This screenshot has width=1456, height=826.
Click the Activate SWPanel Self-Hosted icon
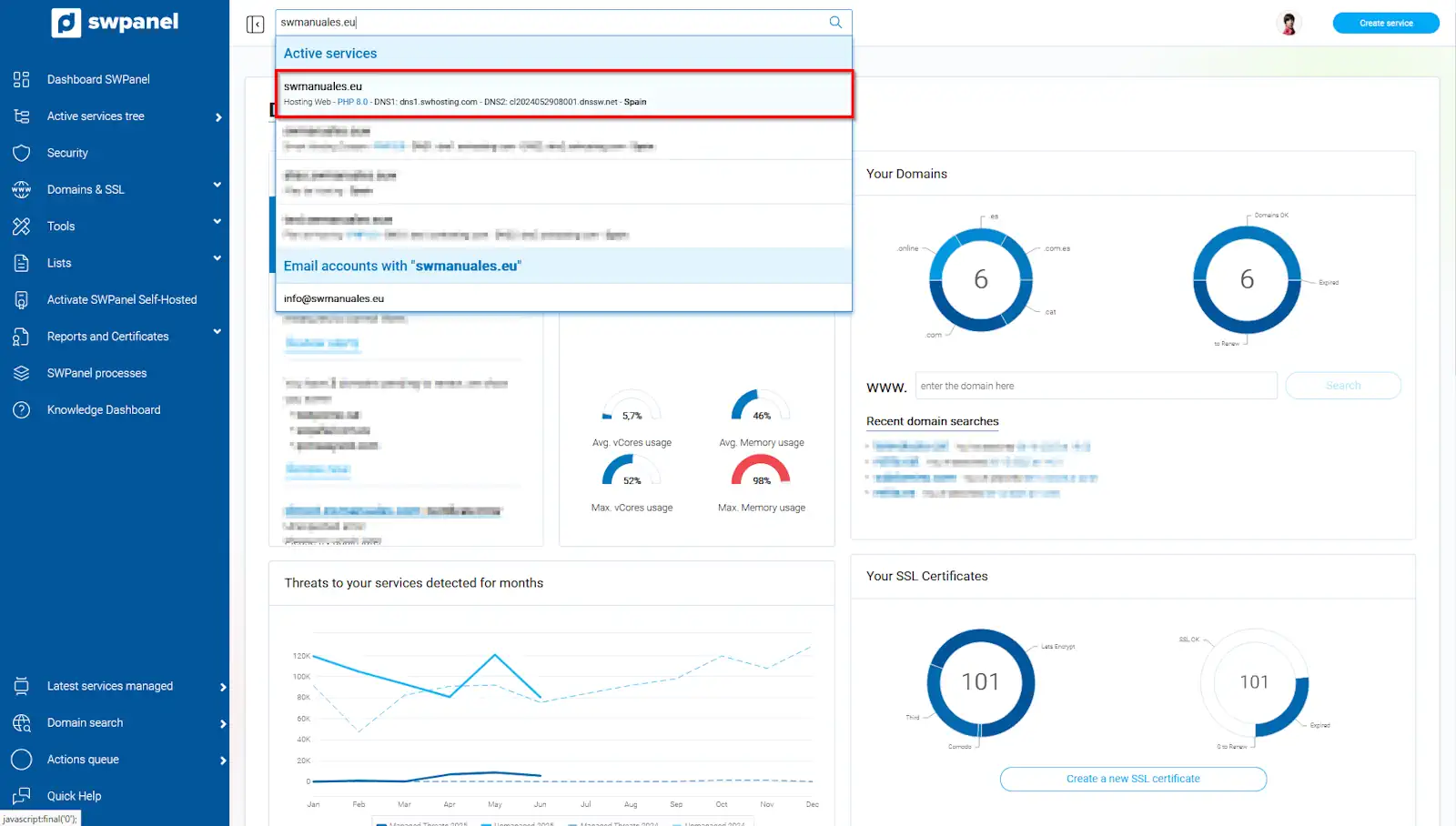coord(22,299)
